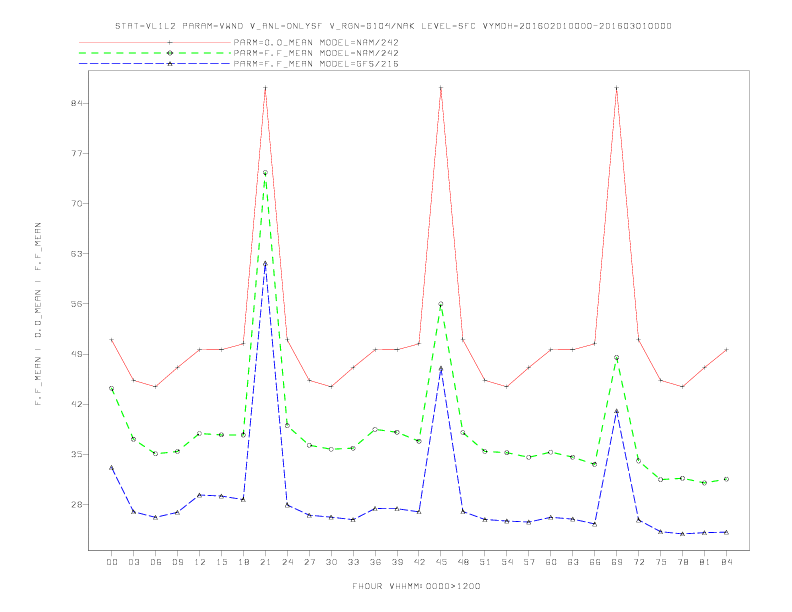Click the y-axis tick label 56
792x612 pixels.
(x=76, y=303)
